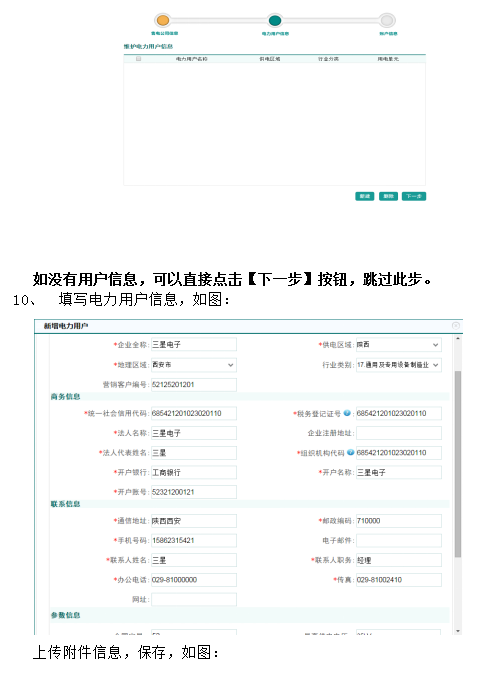The width and height of the screenshot is (503, 678).
Task: Click the 通信地址 field containing 陕西西安
Action: [x=194, y=521]
